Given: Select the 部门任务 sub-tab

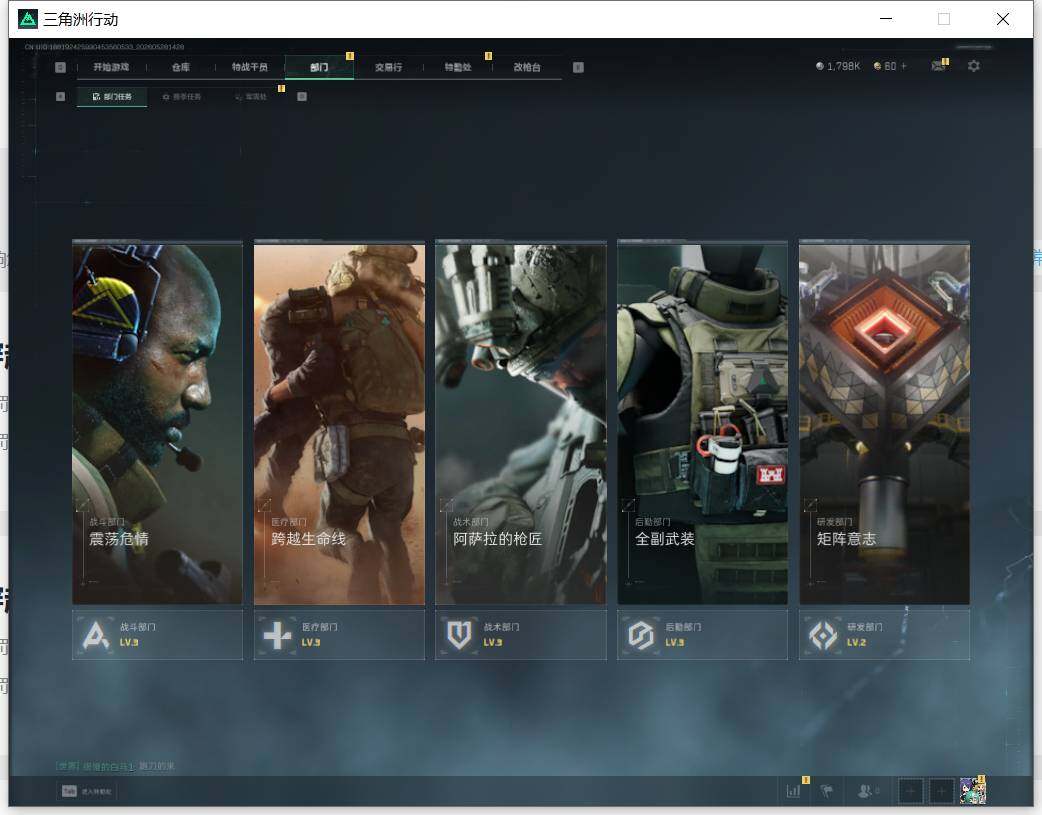Looking at the screenshot, I should (112, 96).
